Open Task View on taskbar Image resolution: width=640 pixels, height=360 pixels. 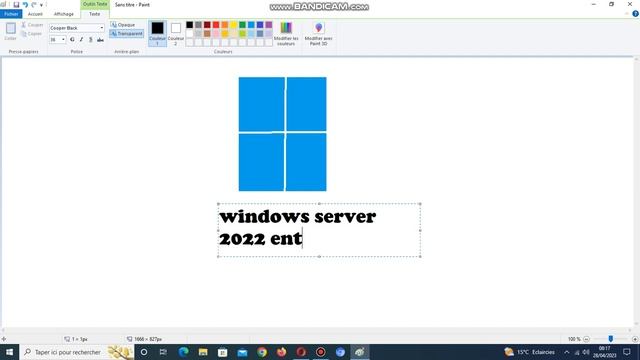tap(163, 352)
